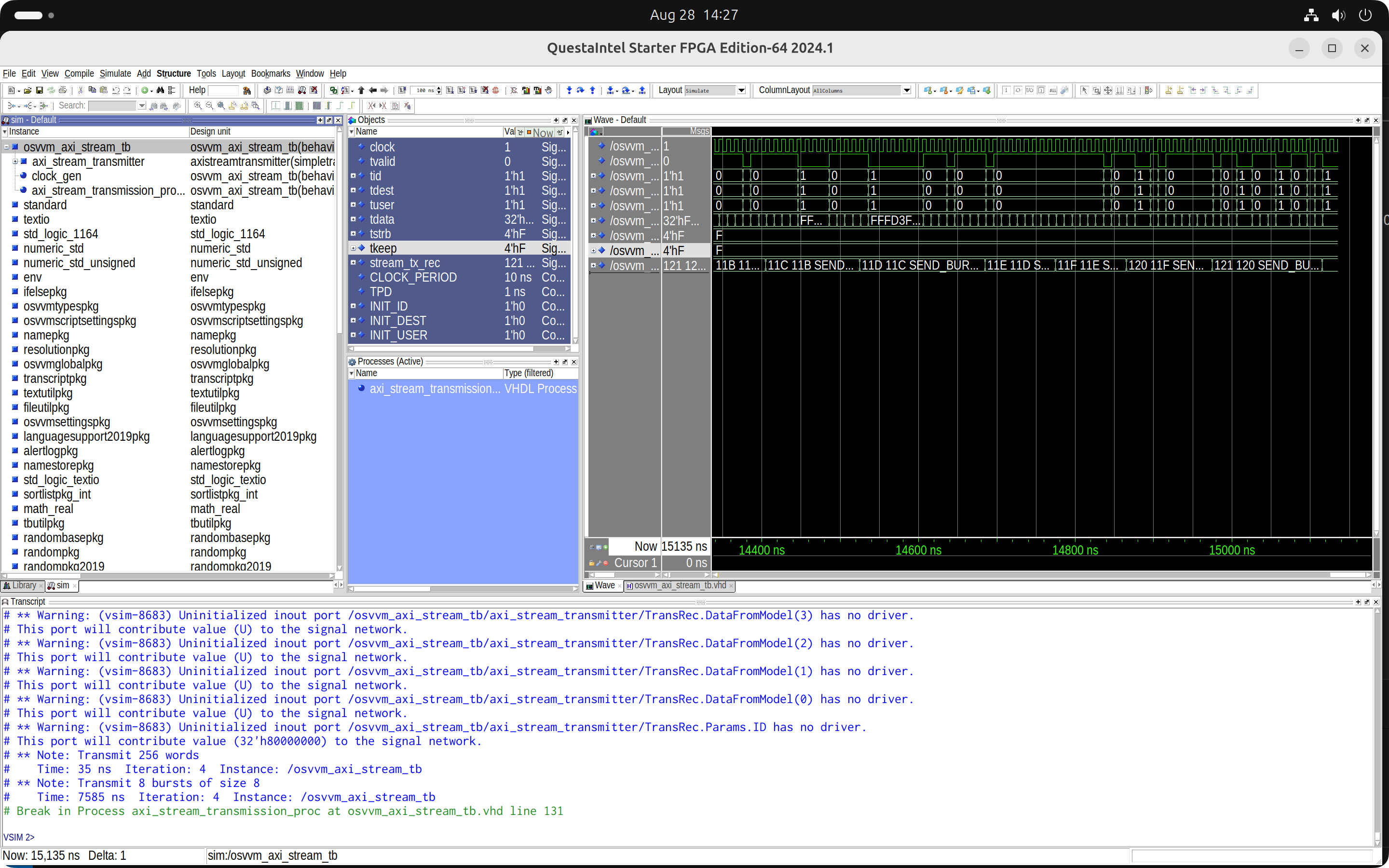Enable wave Select Mode arrow tool
This screenshot has width=1389, height=868.
click(1084, 90)
